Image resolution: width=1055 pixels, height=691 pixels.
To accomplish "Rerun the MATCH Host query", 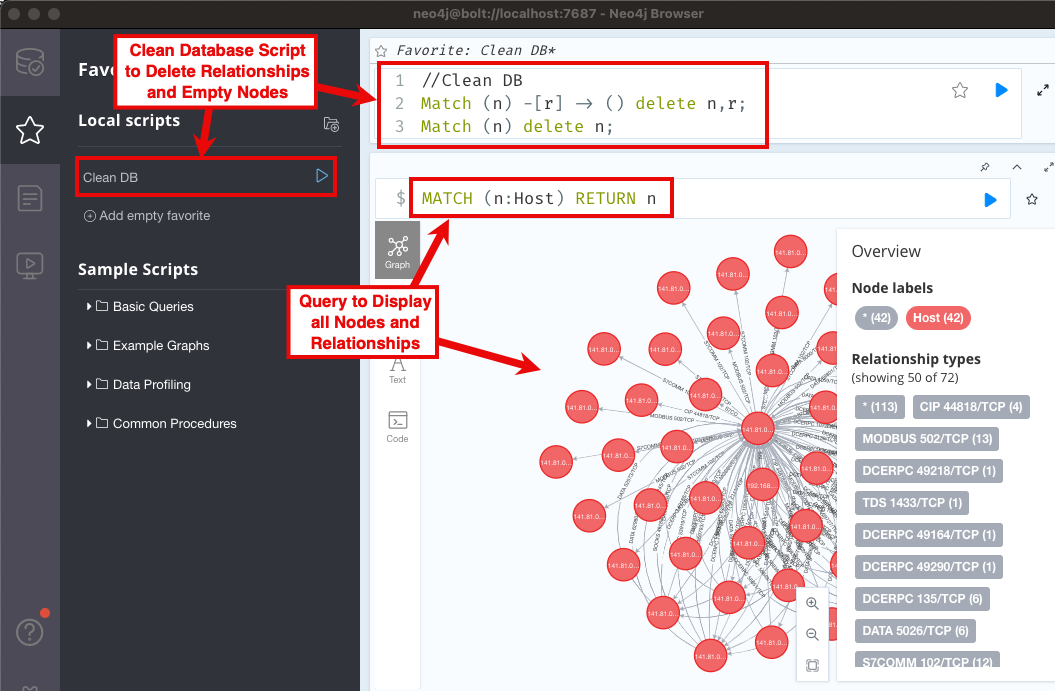I will pos(990,200).
